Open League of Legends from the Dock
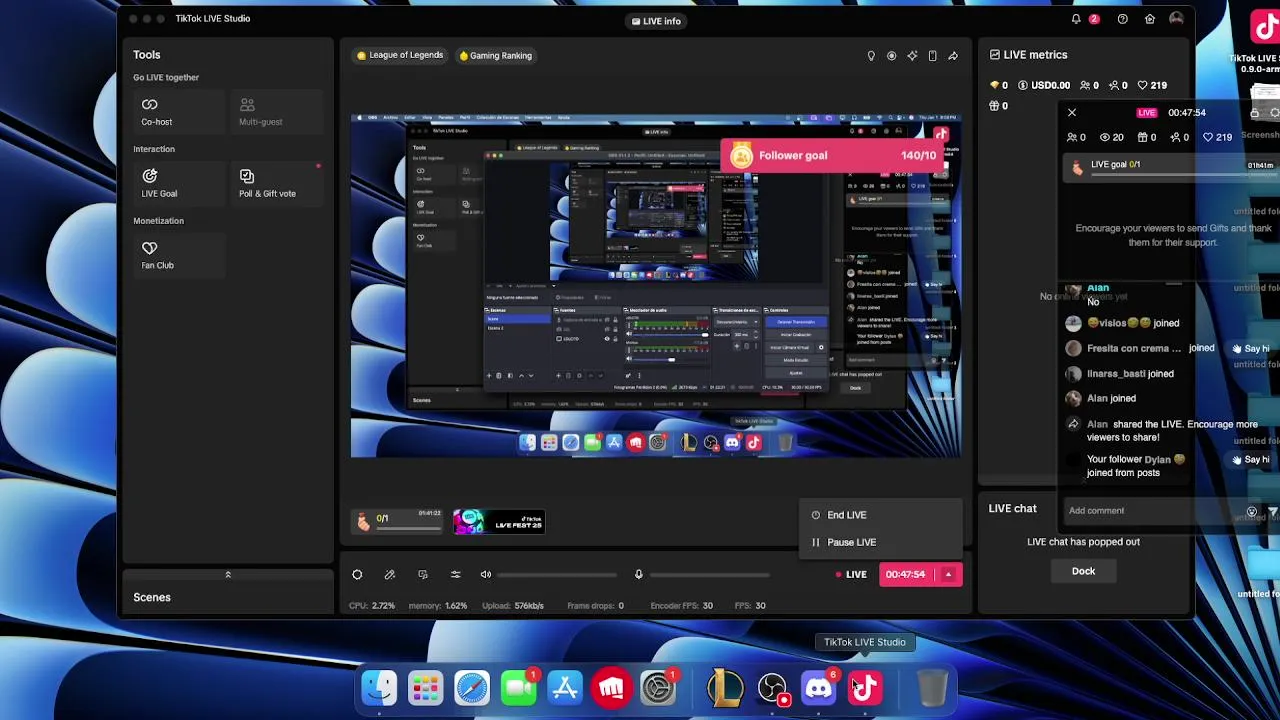This screenshot has width=1280, height=720. pyautogui.click(x=726, y=687)
